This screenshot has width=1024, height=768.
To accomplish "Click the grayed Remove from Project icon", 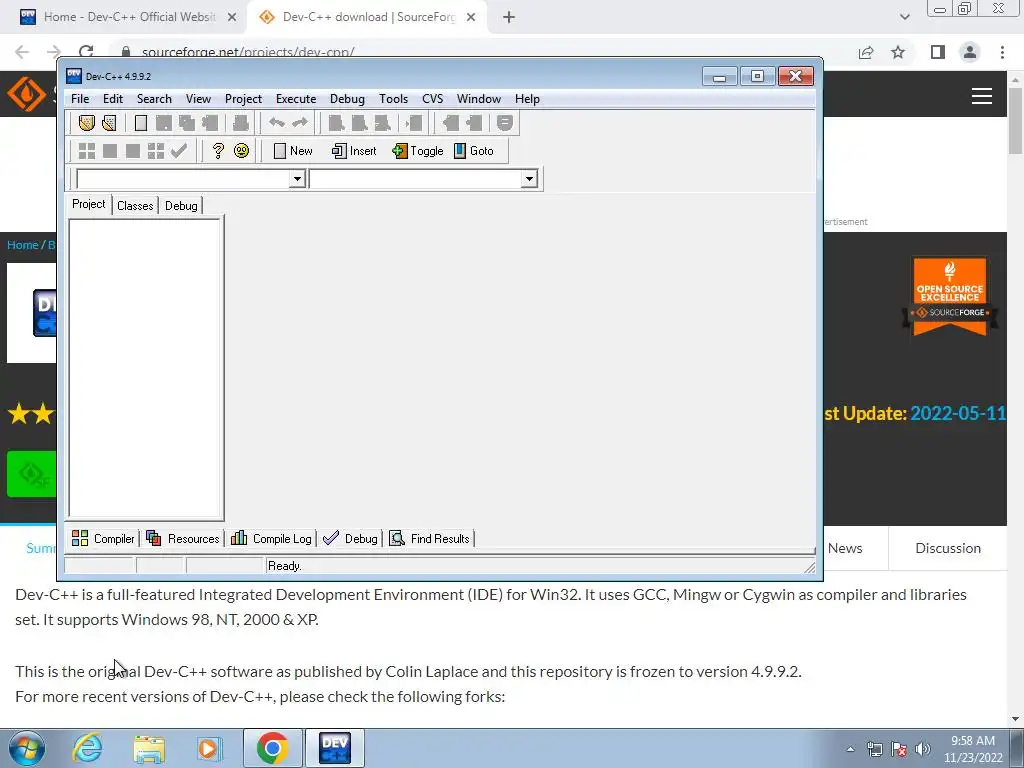I will [x=474, y=123].
